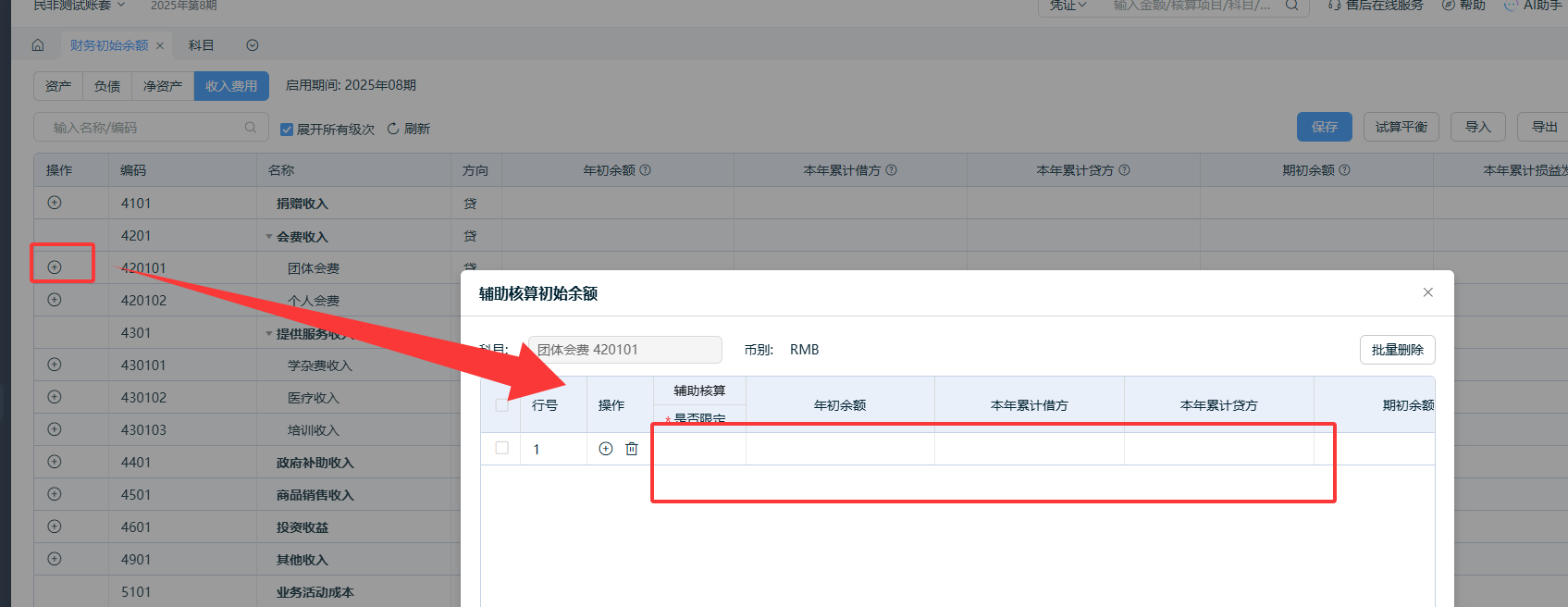The height and width of the screenshot is (607, 1568).
Task: Click the plus icon for account 420102
Action: coord(55,300)
